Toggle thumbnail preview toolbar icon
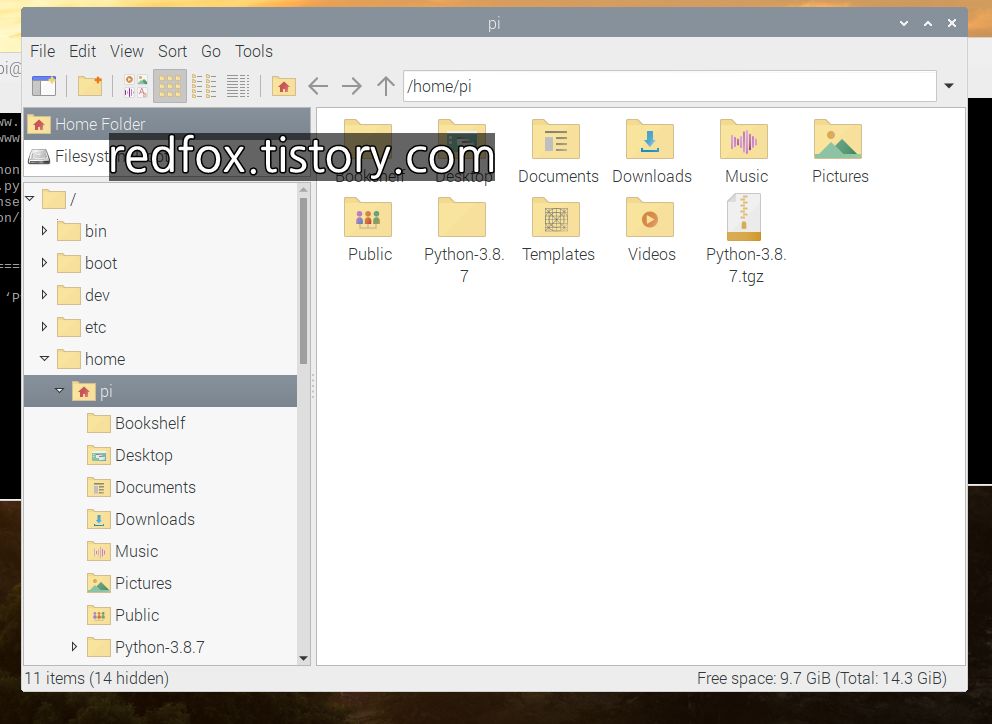Screen dimensions: 992x724 point(136,85)
